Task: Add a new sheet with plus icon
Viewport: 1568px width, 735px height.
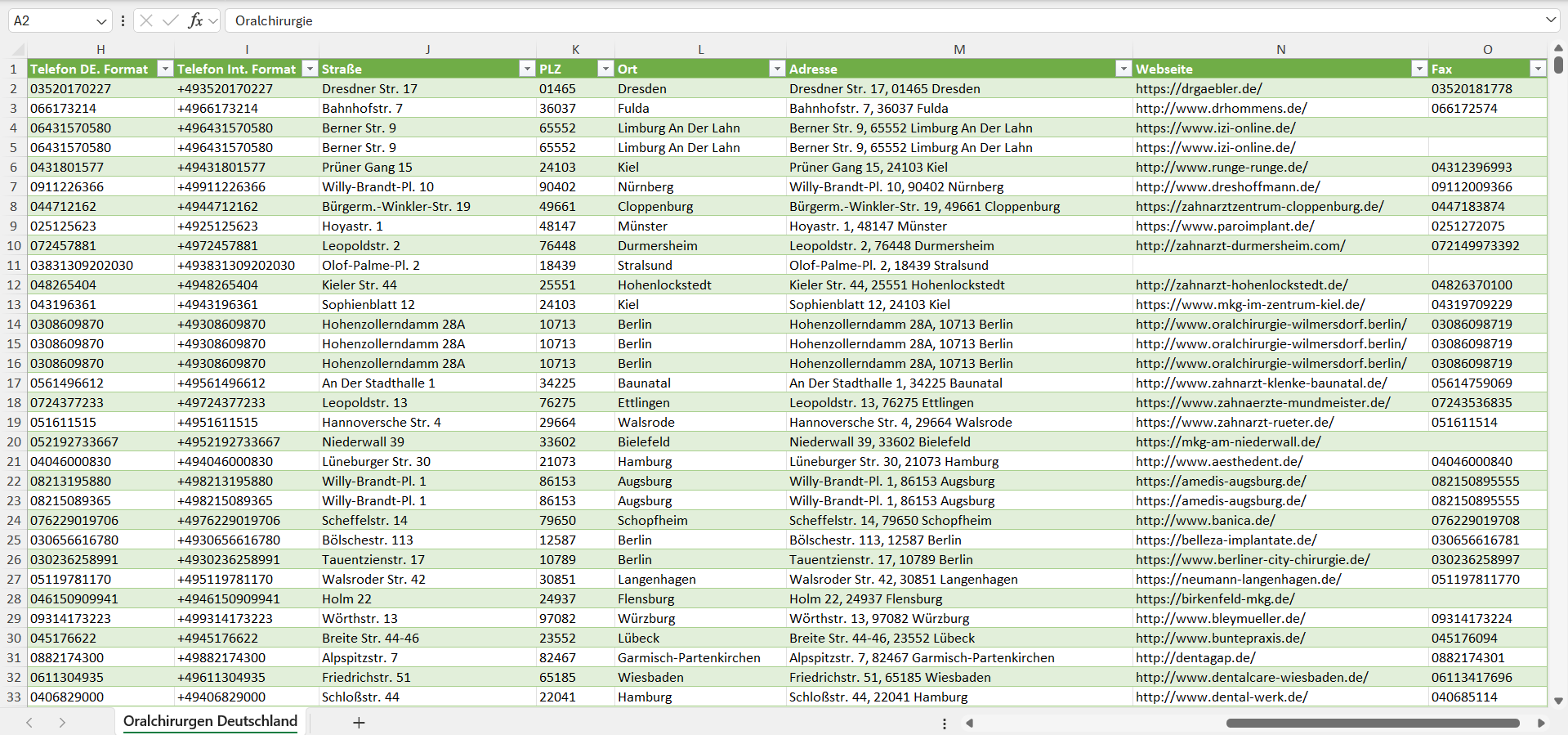Action: pyautogui.click(x=359, y=722)
